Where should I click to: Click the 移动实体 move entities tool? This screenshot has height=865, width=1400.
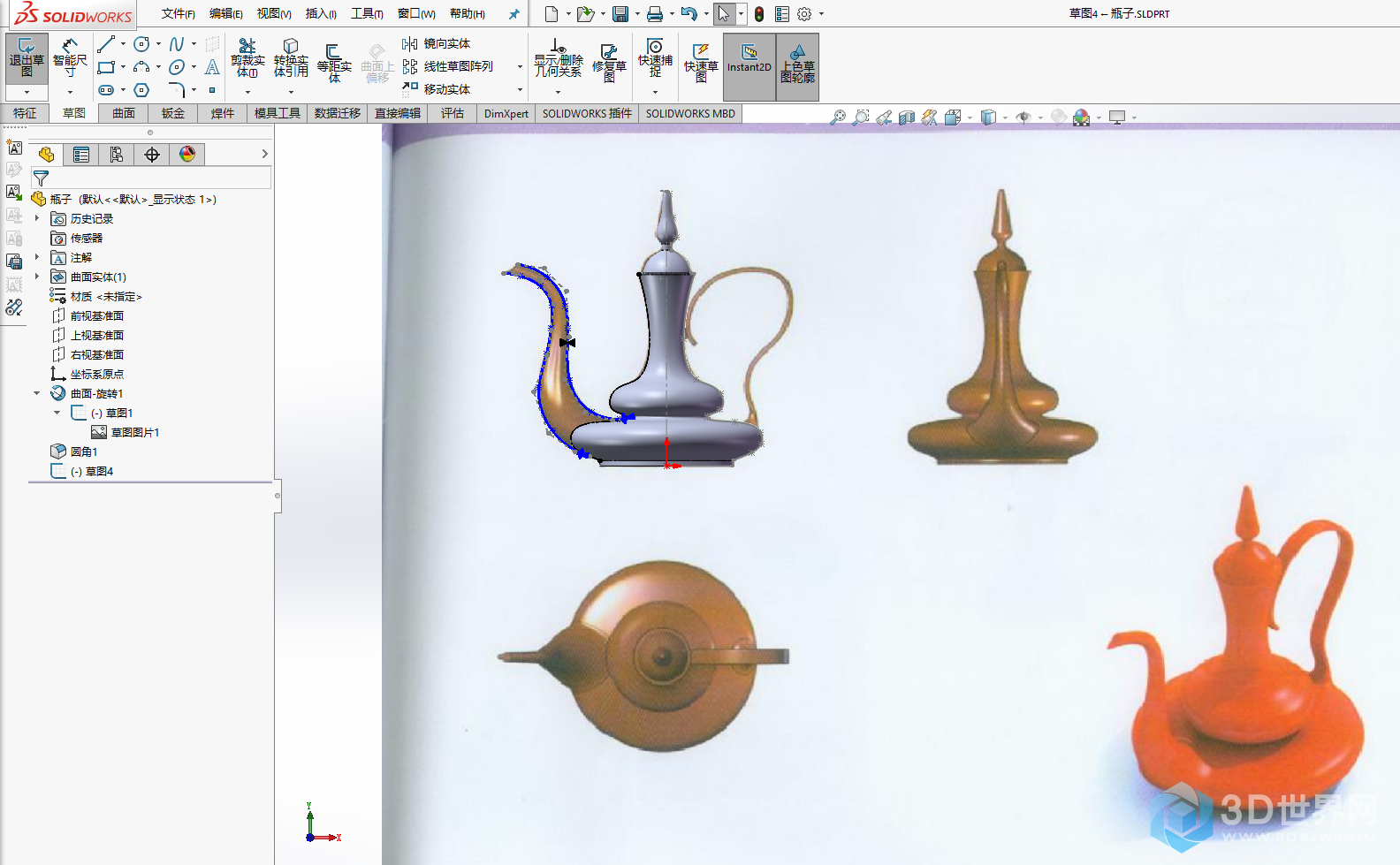coord(437,89)
